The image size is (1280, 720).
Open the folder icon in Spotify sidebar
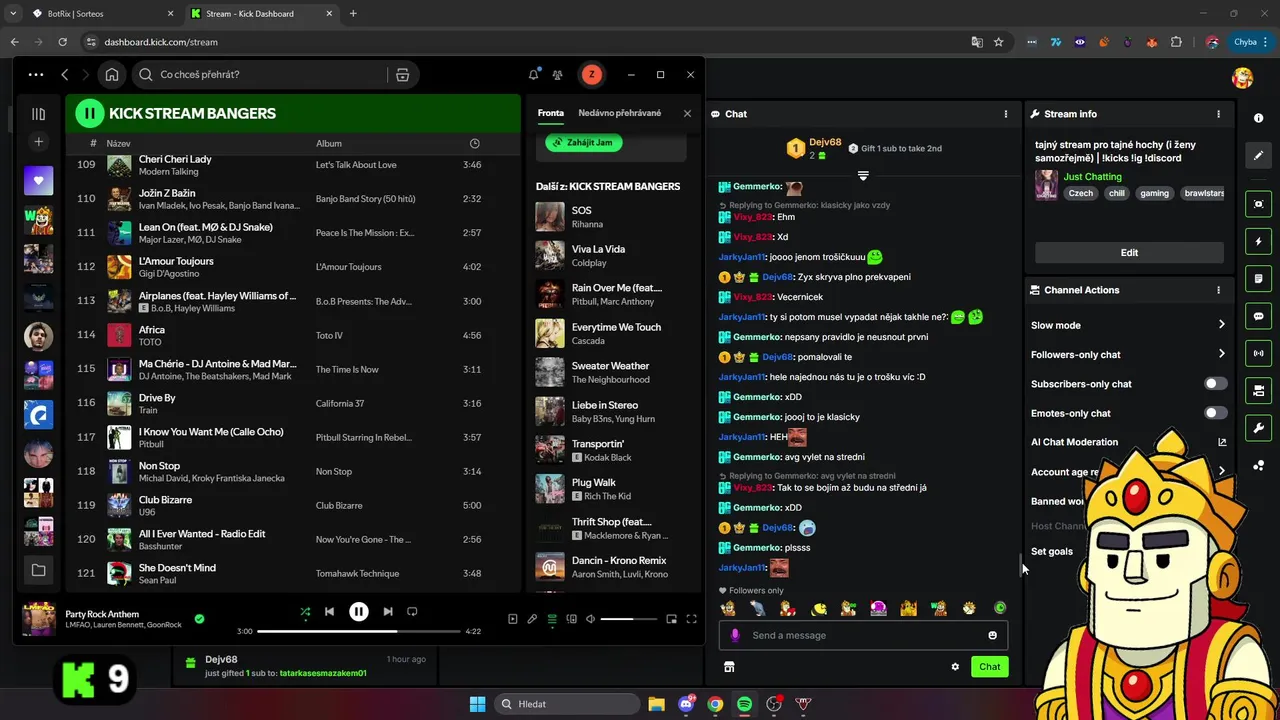[x=38, y=570]
